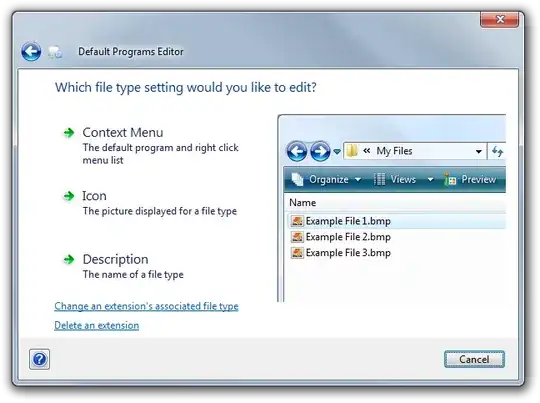
Task: Click the blue back arrow in title bar
Action: click(31, 52)
